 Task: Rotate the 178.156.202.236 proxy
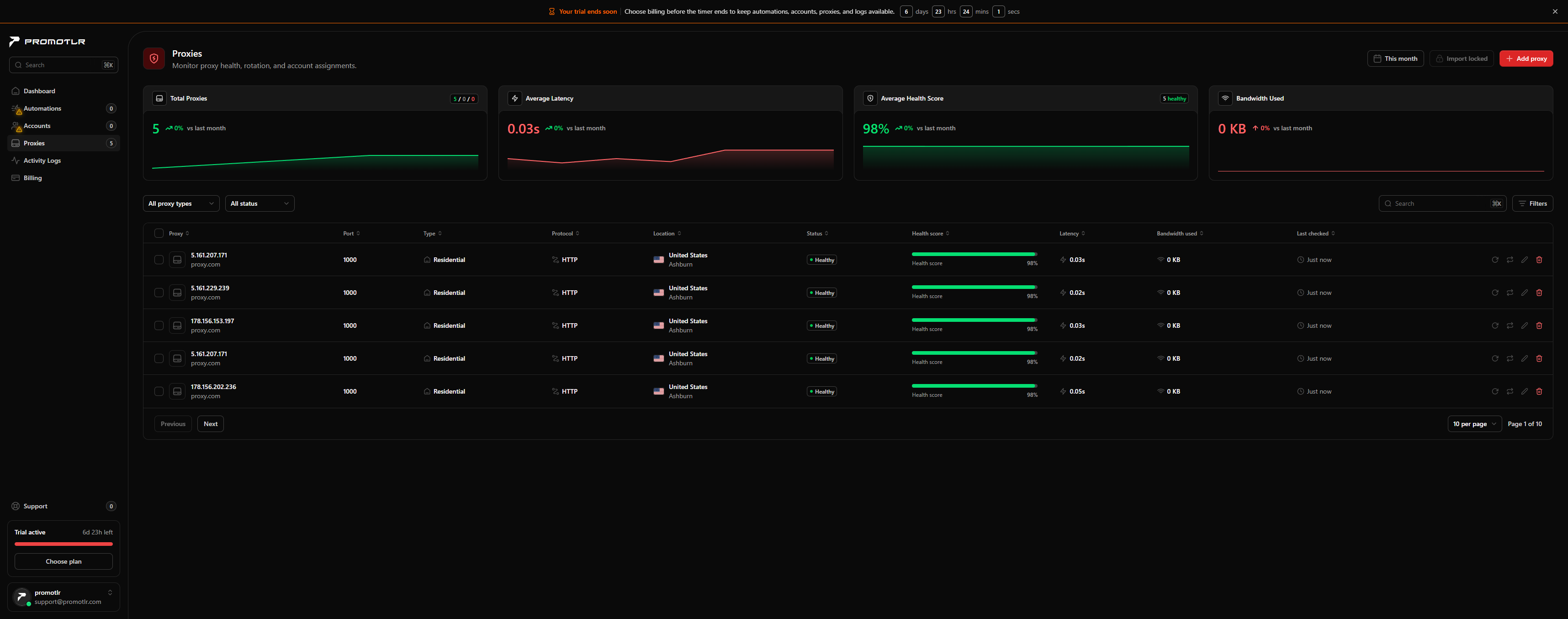coord(1510,391)
